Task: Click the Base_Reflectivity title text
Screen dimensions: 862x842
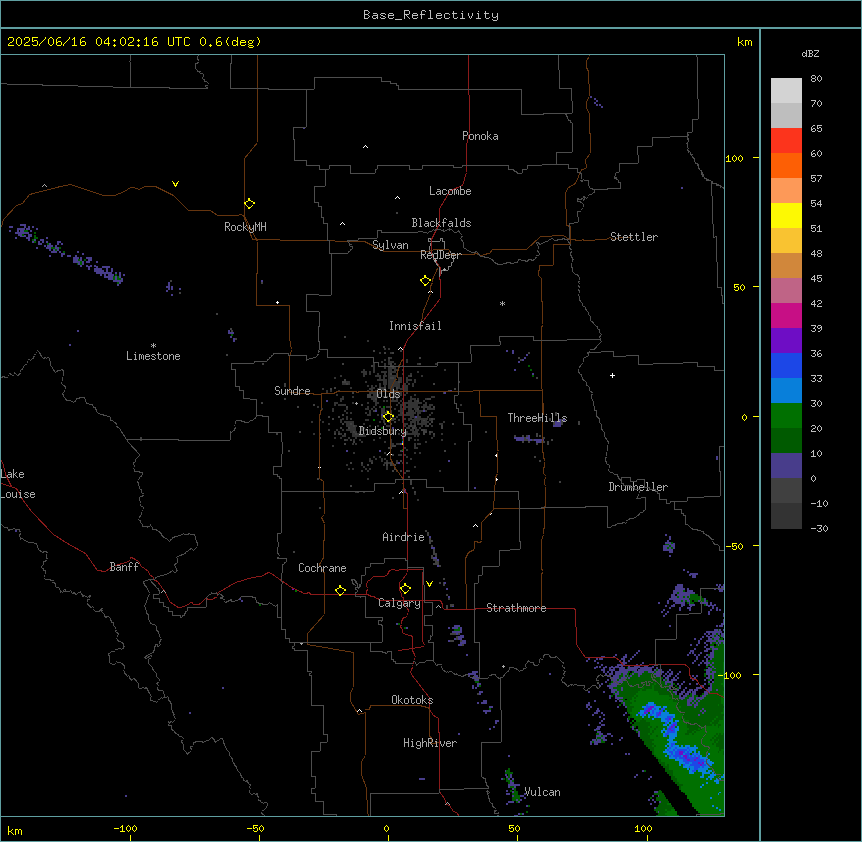Action: pos(431,15)
